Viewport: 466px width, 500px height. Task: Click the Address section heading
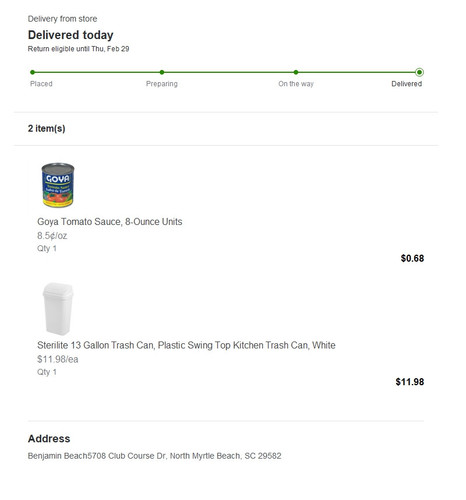49,439
